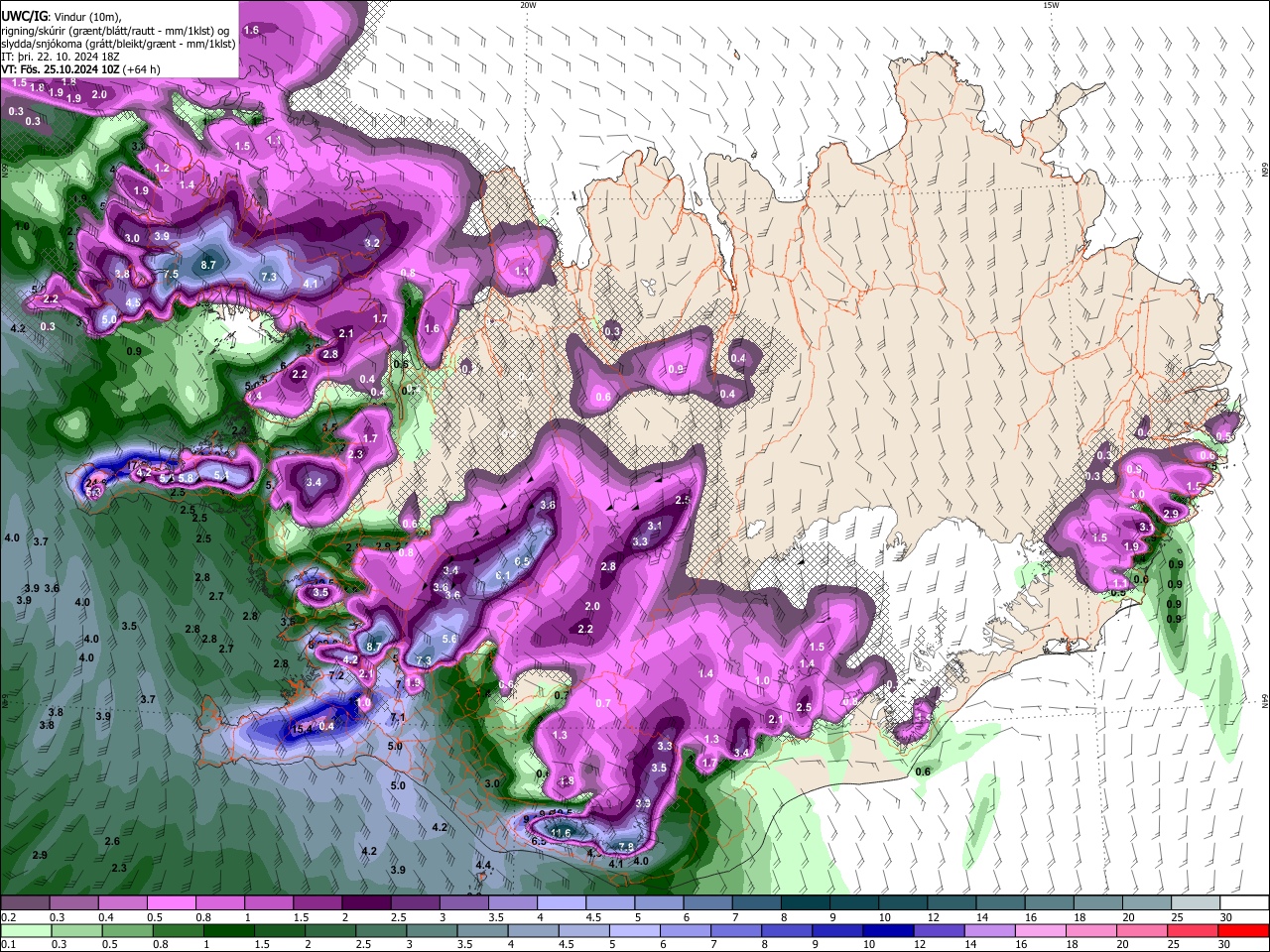Click the 24.8 precipitation value on the map
The height and width of the screenshot is (952, 1270).
[96, 484]
